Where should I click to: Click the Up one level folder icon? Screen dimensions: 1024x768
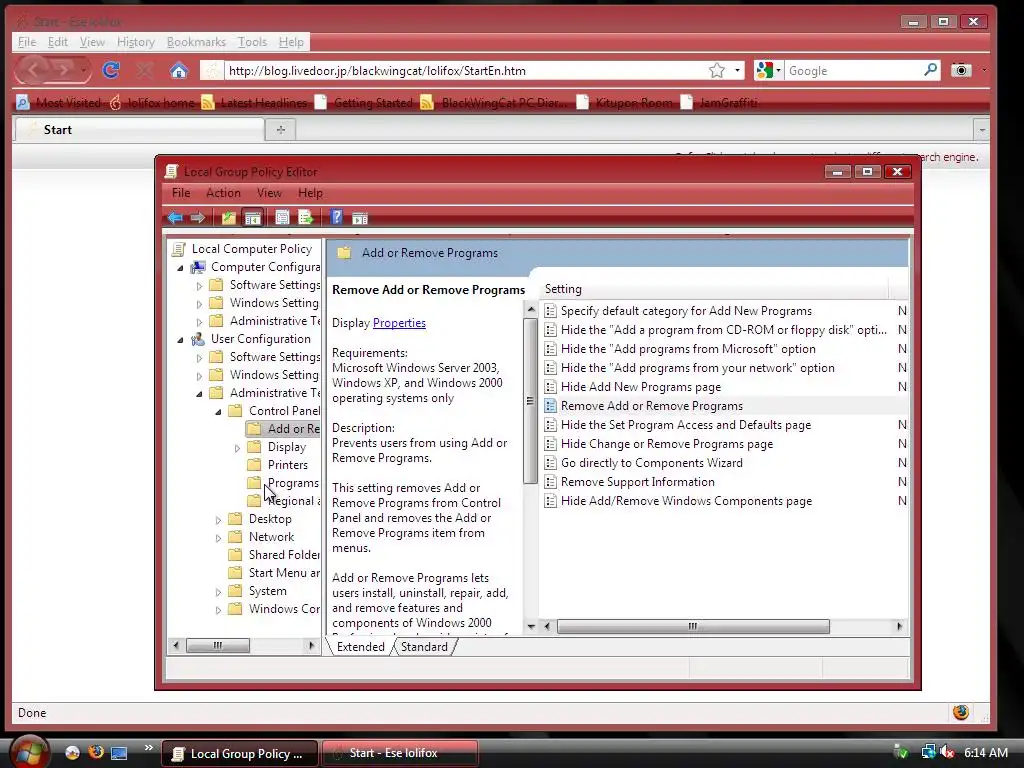(x=229, y=218)
